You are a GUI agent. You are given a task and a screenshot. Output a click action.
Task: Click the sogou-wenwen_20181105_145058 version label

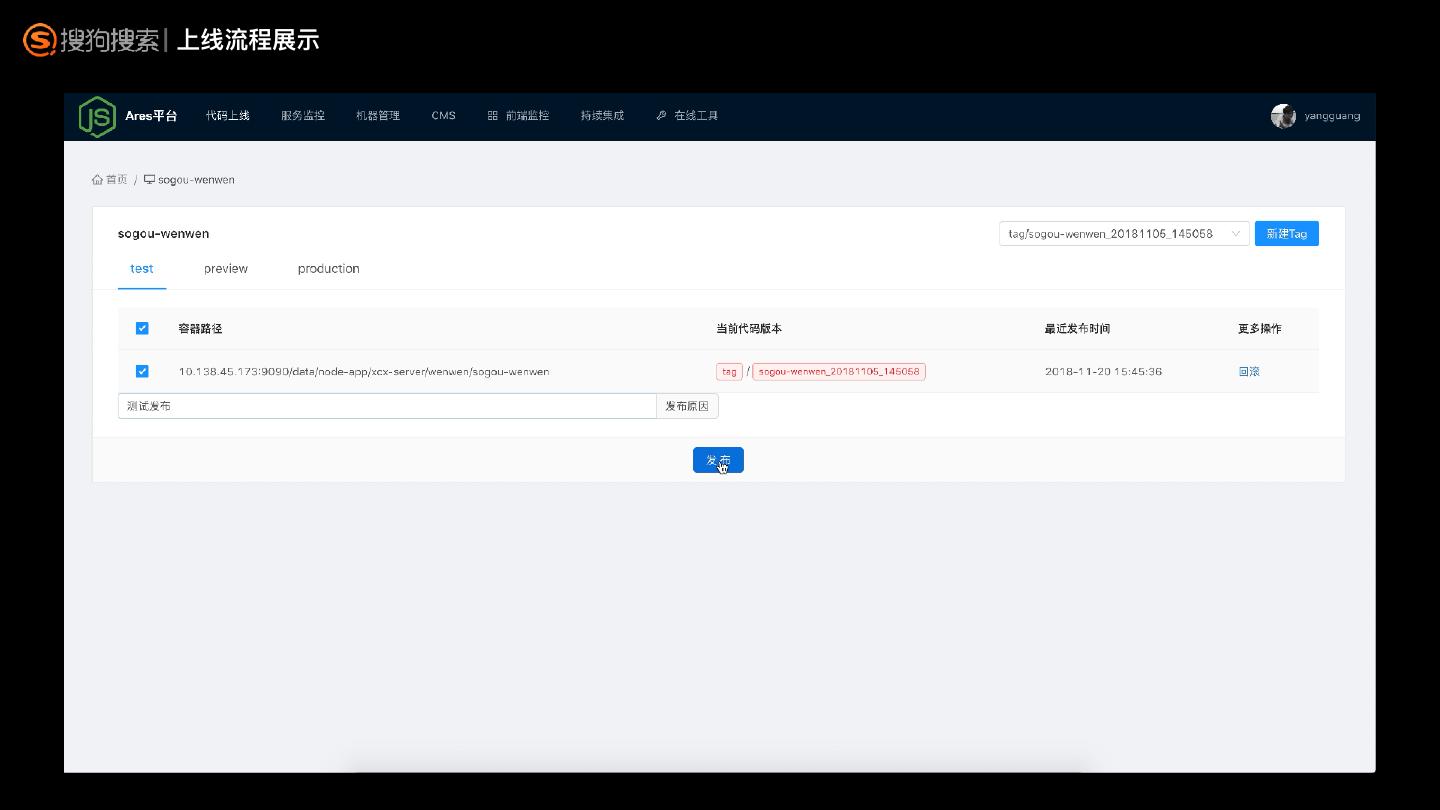pyautogui.click(x=839, y=372)
